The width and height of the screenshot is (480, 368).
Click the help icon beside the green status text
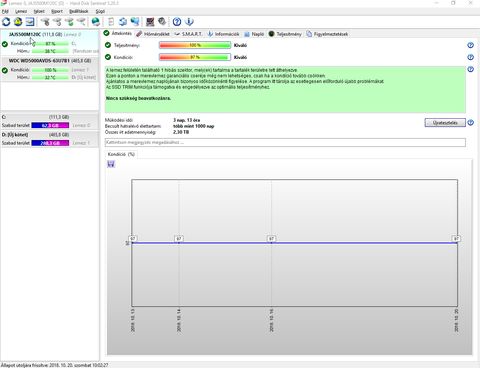click(x=470, y=69)
